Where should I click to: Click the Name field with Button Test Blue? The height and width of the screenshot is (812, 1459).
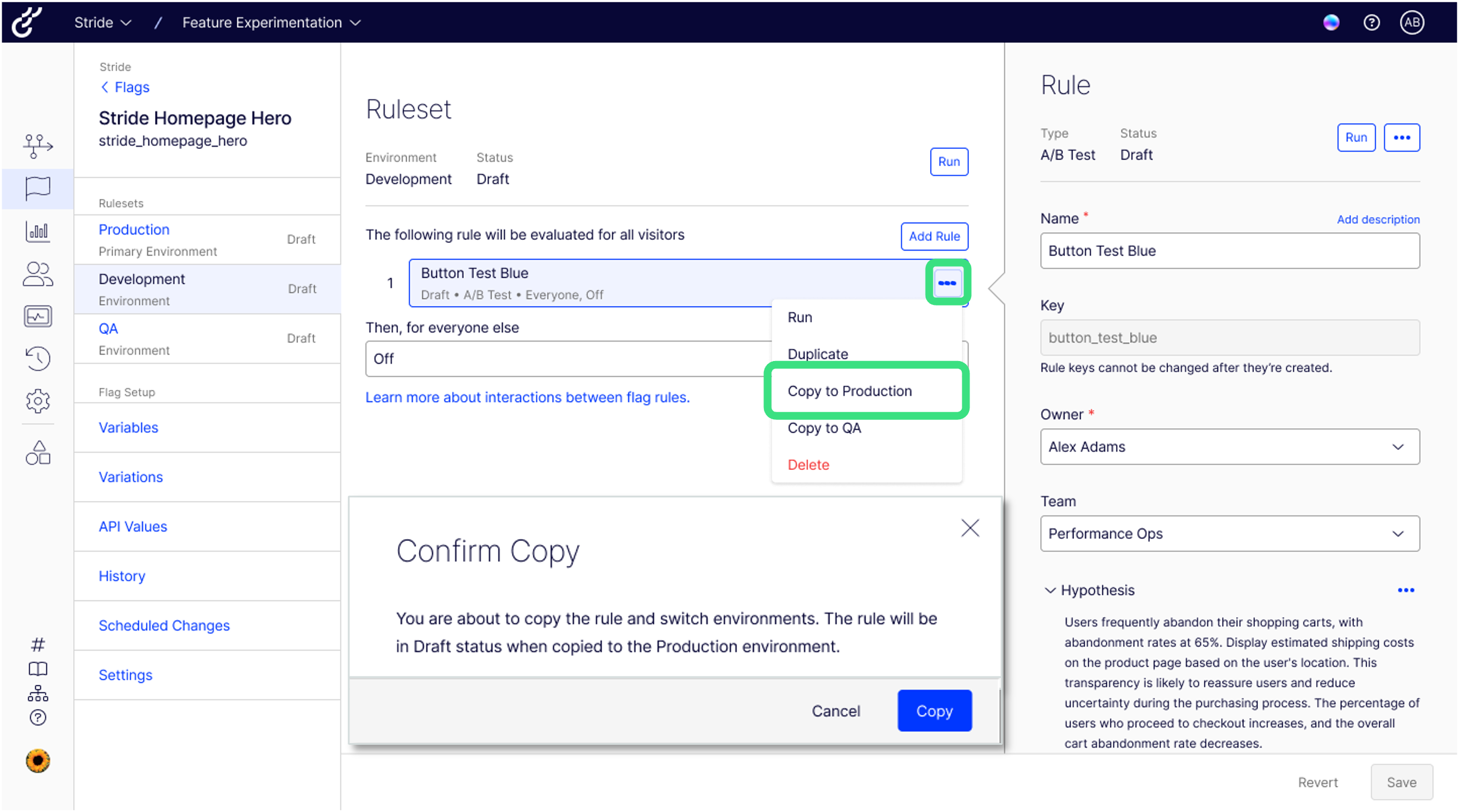pos(1229,250)
